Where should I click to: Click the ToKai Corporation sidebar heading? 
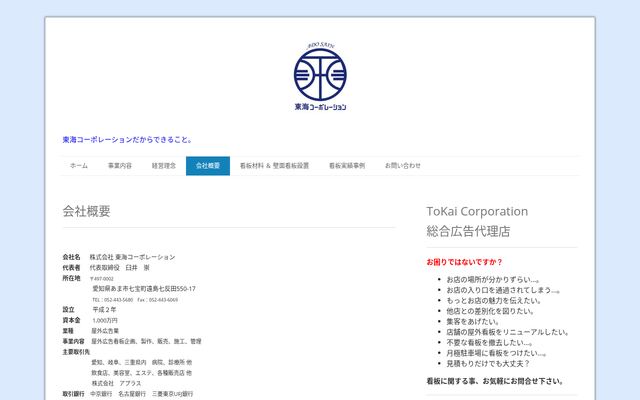click(x=477, y=211)
